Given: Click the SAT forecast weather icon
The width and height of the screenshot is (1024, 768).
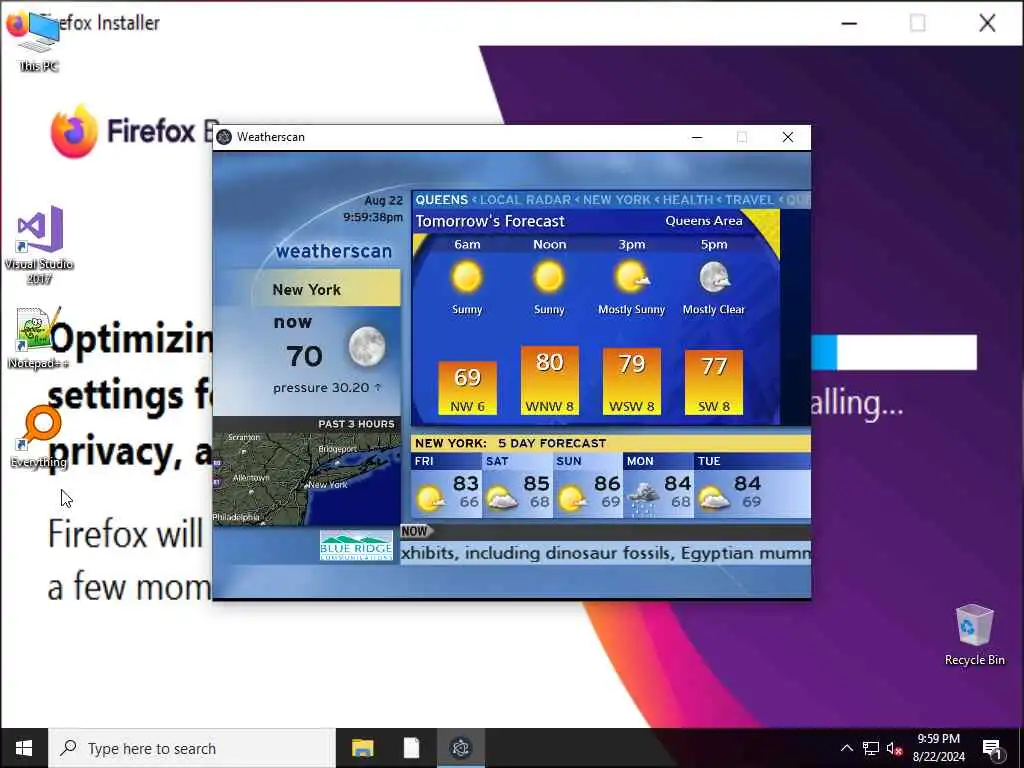Looking at the screenshot, I should click(x=502, y=500).
